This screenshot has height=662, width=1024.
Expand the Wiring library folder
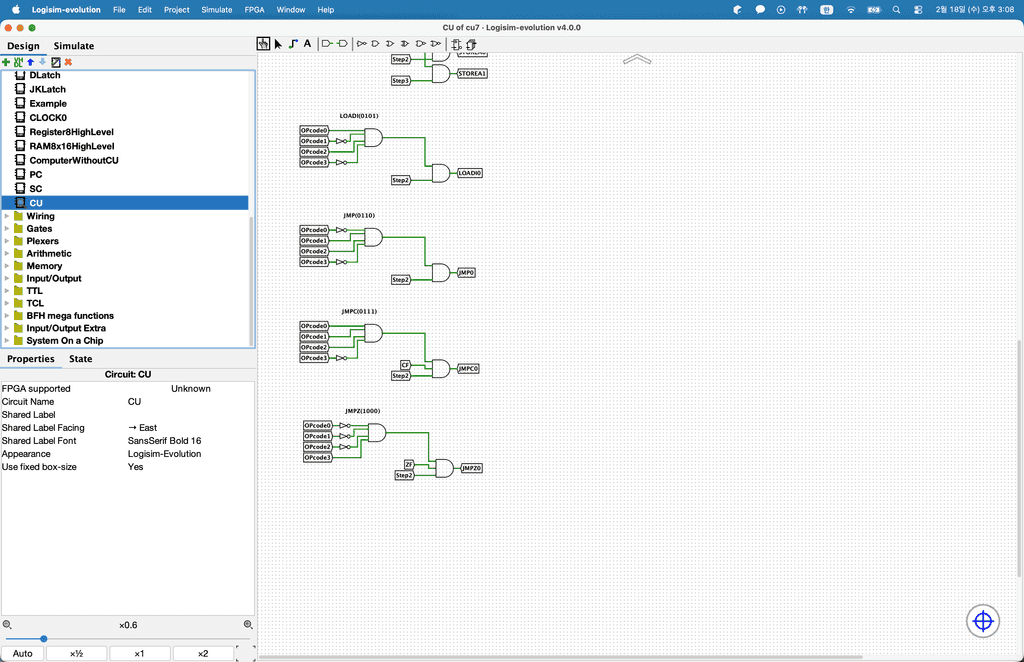click(x=7, y=216)
